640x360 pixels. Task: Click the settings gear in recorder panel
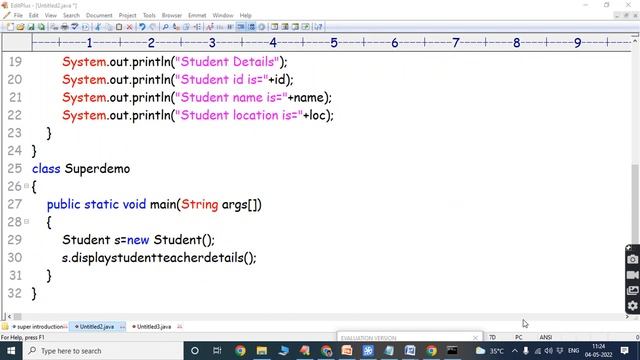632,306
